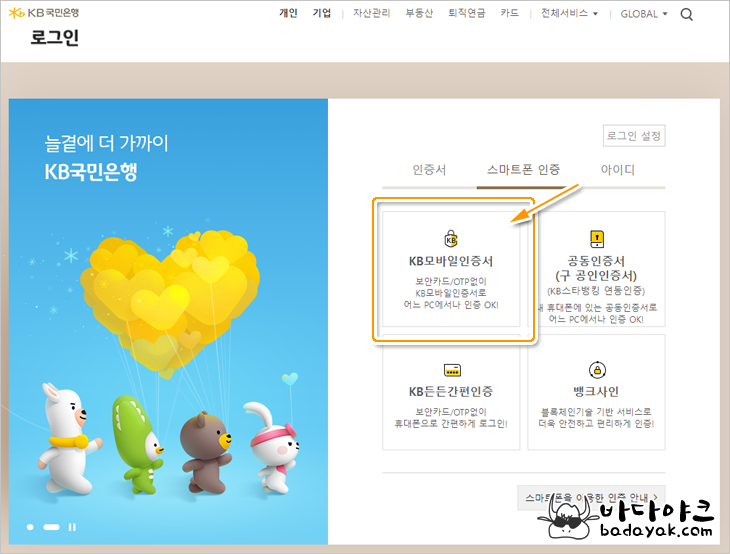Open the 부동산 menu
This screenshot has width=730, height=554.
419,13
